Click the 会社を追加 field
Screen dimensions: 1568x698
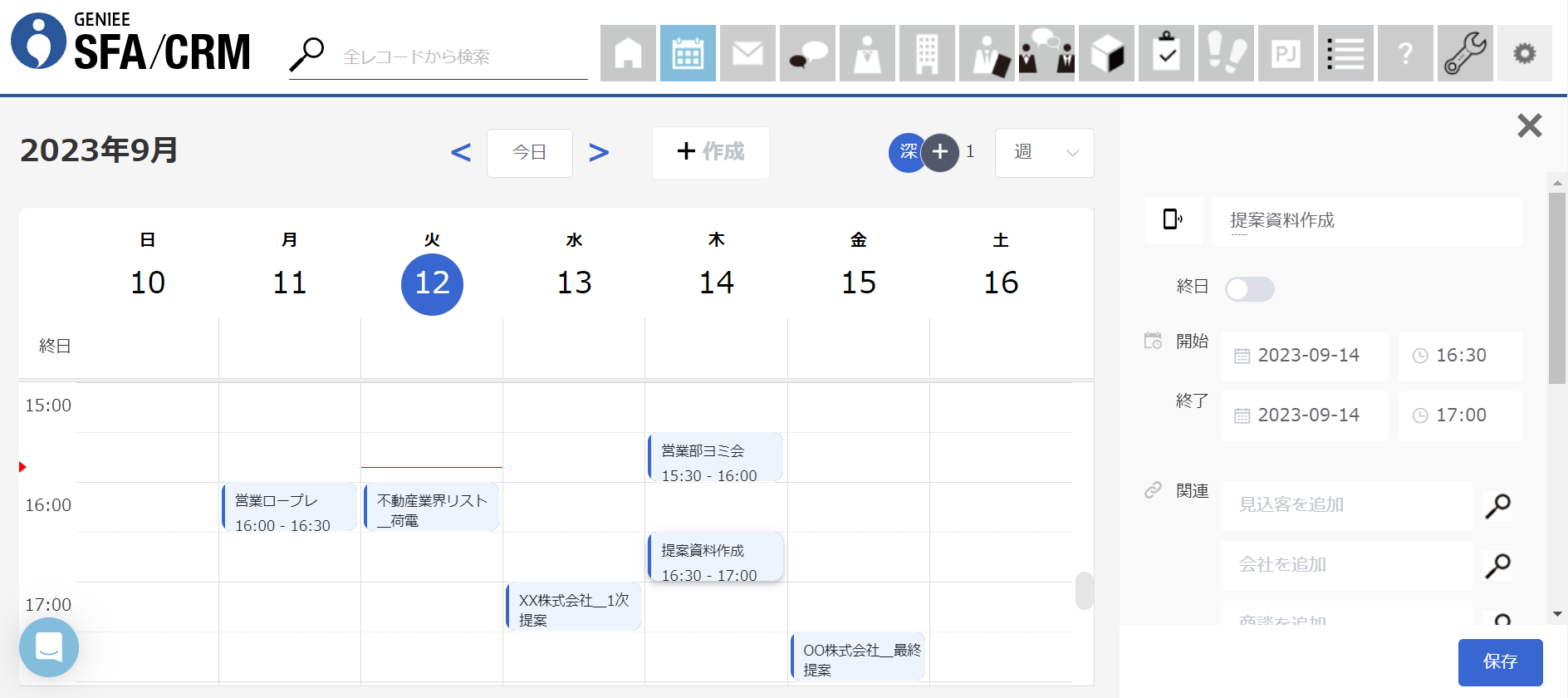[1346, 565]
